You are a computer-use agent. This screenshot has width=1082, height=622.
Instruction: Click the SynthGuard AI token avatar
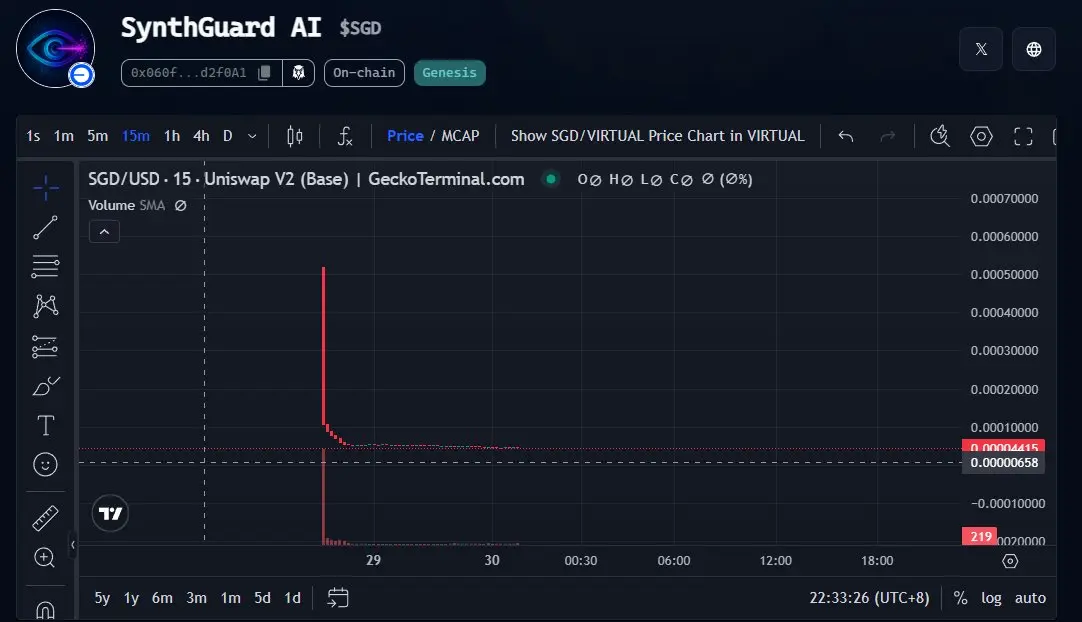pos(55,48)
